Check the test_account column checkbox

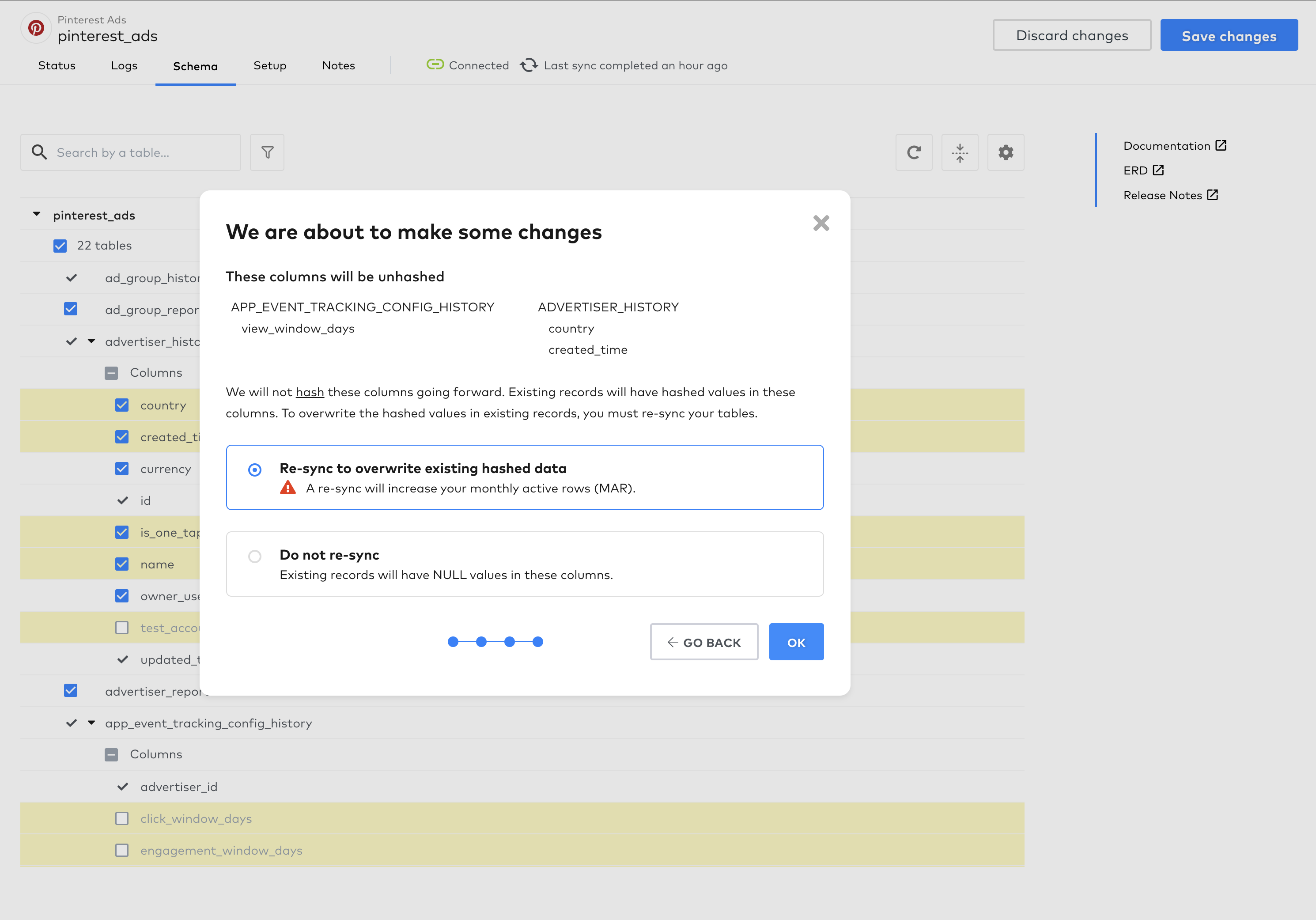pyautogui.click(x=122, y=628)
